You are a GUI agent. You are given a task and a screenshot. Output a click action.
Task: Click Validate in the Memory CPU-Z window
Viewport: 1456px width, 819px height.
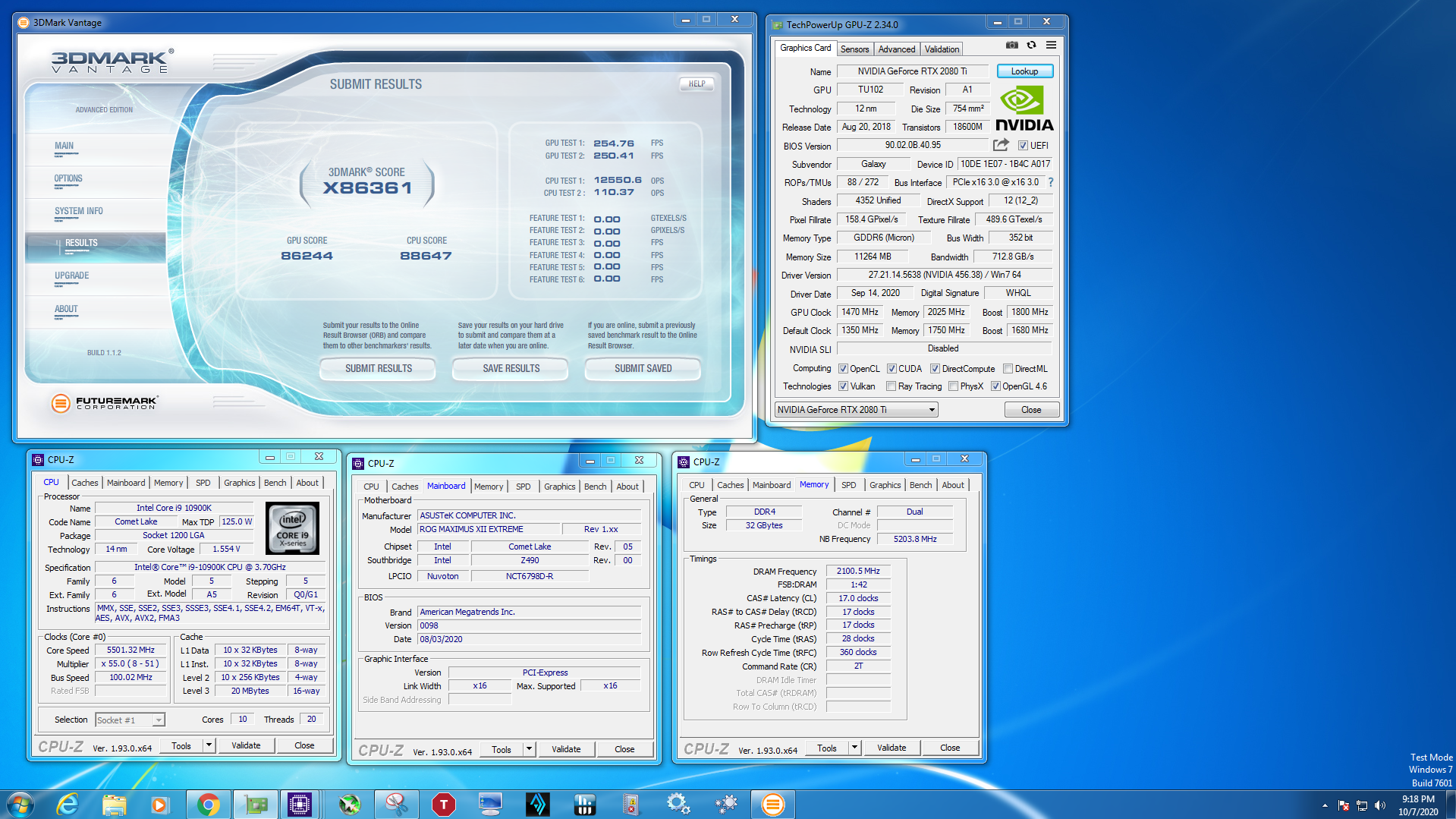(892, 748)
